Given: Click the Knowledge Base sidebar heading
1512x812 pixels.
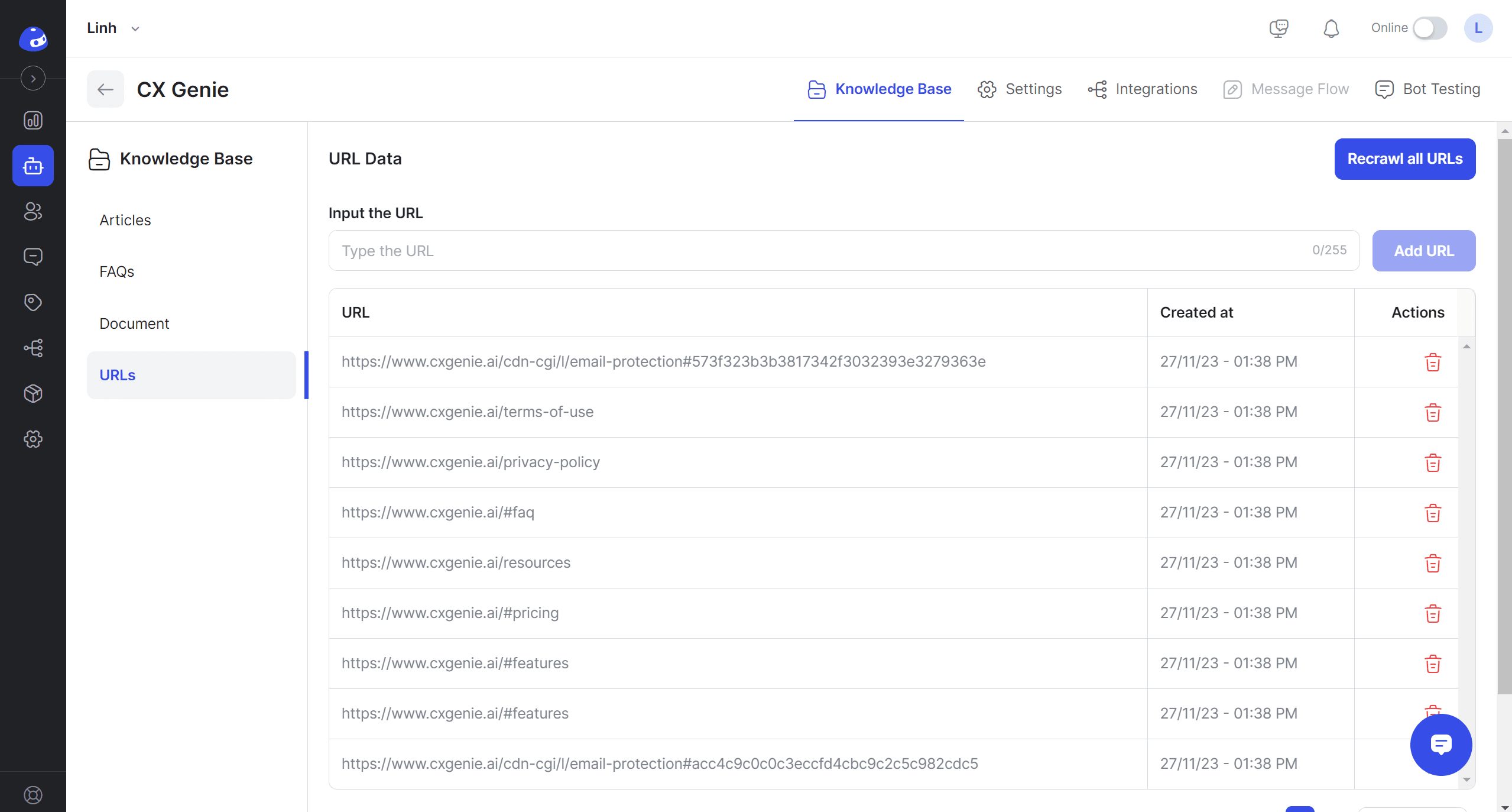Looking at the screenshot, I should pyautogui.click(x=170, y=158).
